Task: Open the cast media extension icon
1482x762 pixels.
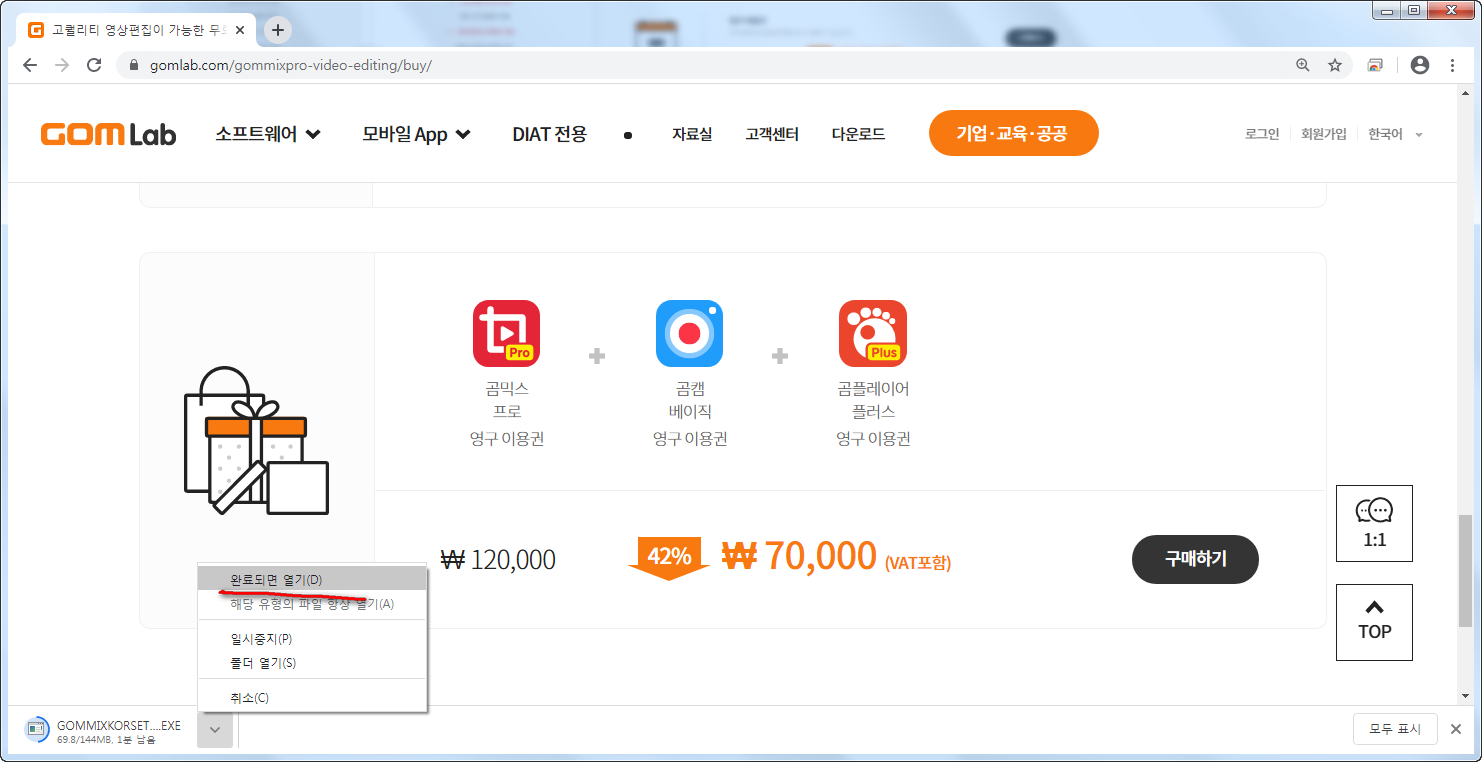Action: 1376,65
